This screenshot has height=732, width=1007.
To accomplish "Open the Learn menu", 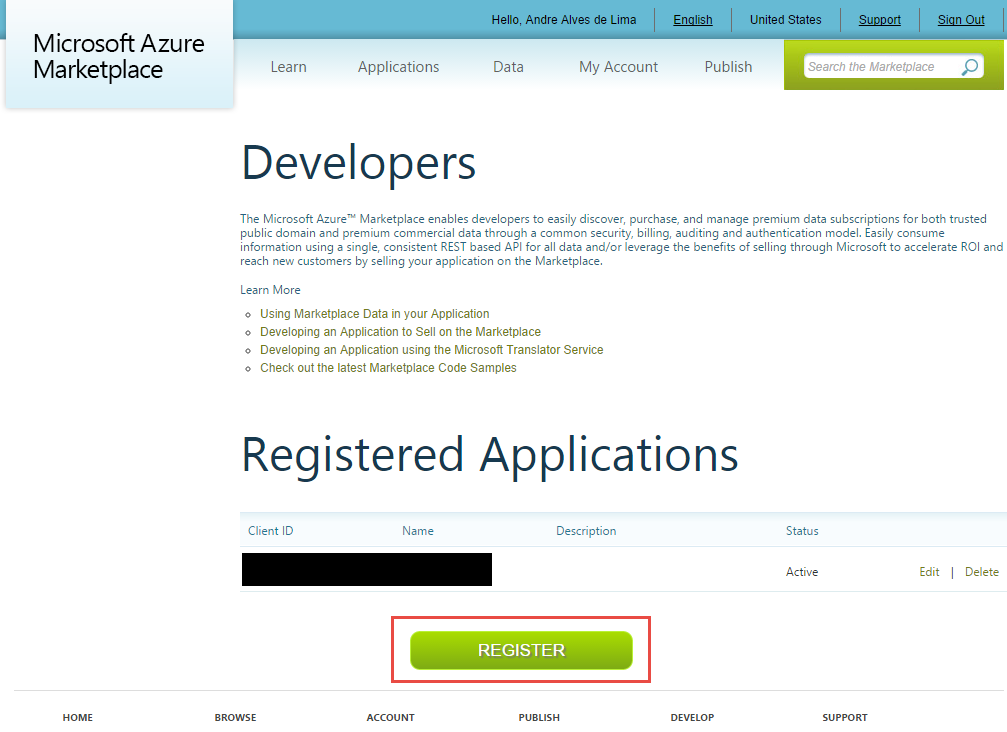I will pyautogui.click(x=288, y=67).
